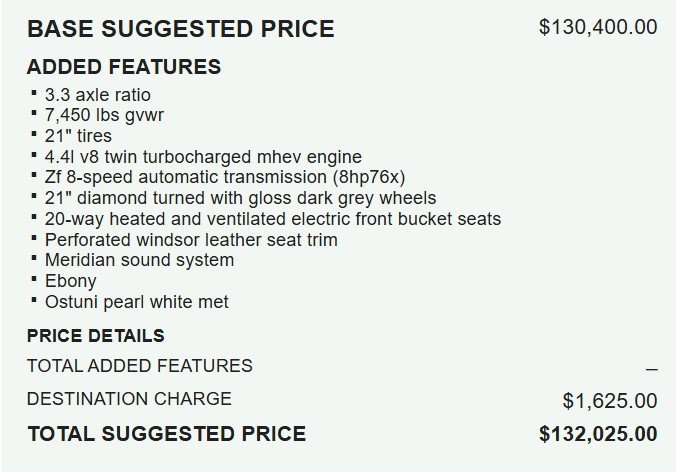Click the 7,450 lbs gvwr item
Screen dimensions: 676x472
[x=104, y=115]
